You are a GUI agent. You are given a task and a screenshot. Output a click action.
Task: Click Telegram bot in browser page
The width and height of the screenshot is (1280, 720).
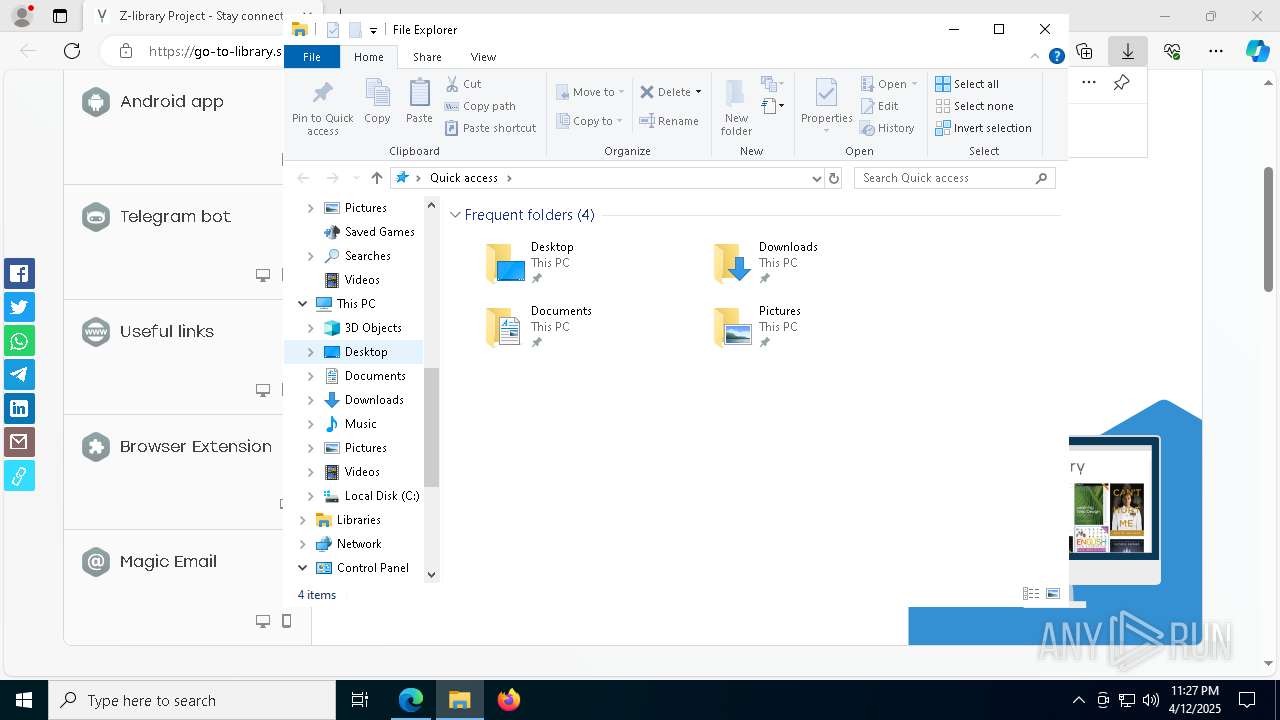click(175, 216)
